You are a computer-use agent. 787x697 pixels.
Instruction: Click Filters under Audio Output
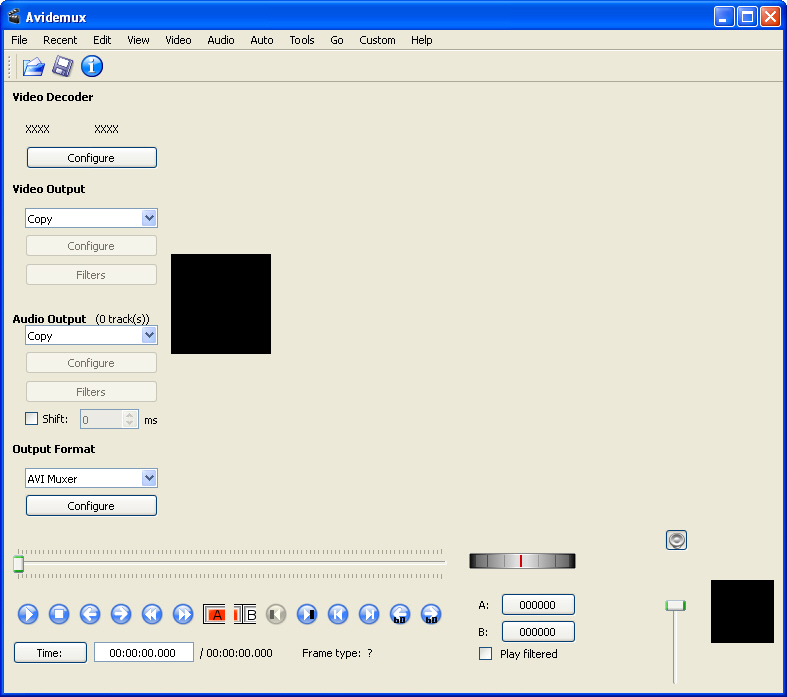coord(91,392)
